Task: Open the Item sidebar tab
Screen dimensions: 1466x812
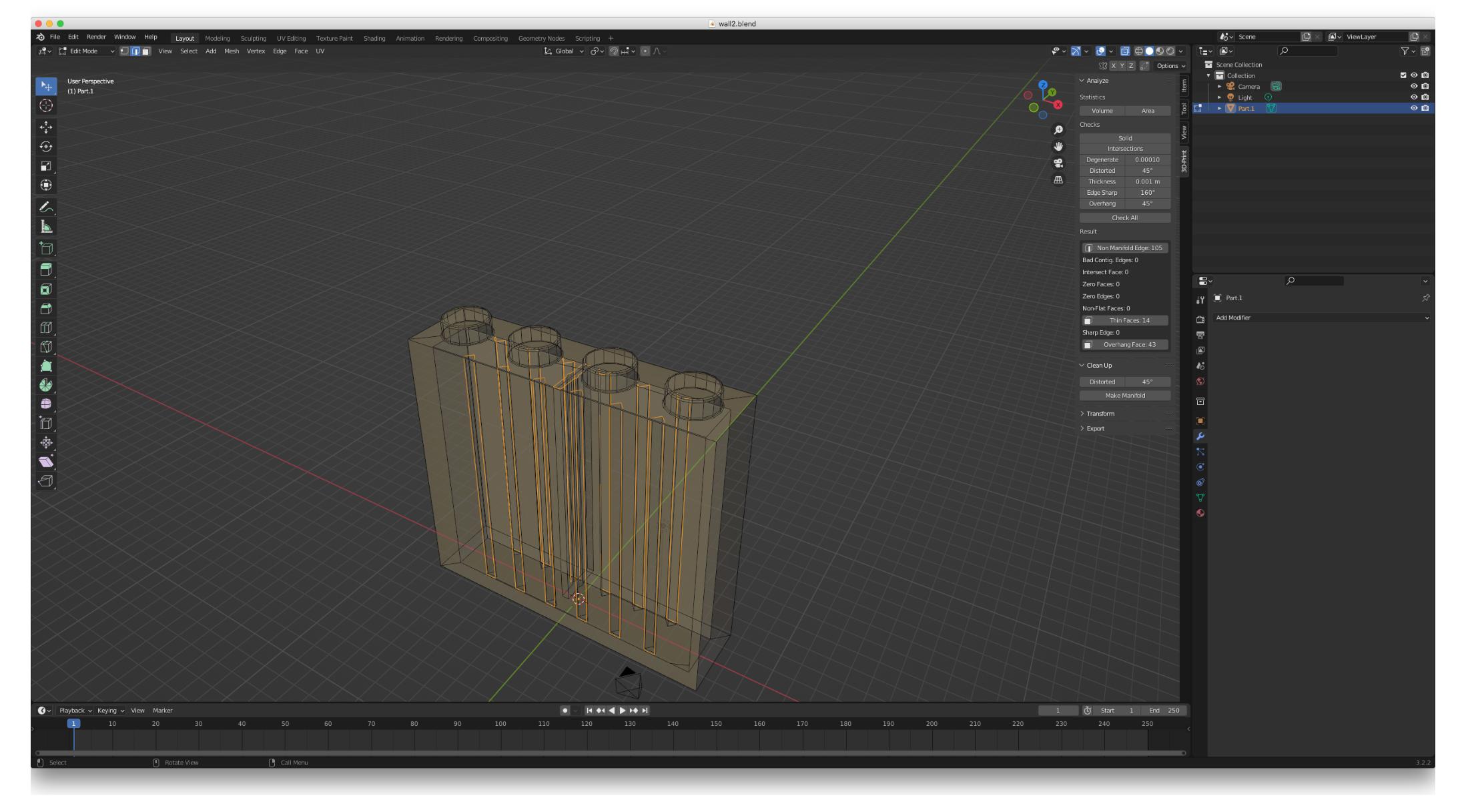Action: tap(1184, 85)
